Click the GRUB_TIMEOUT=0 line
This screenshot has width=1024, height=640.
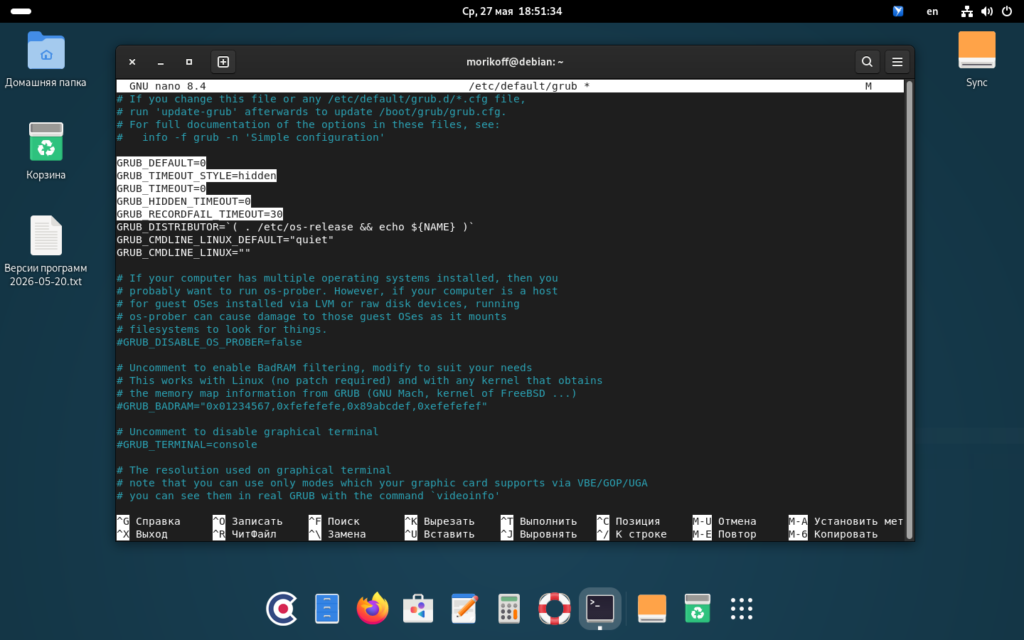161,189
